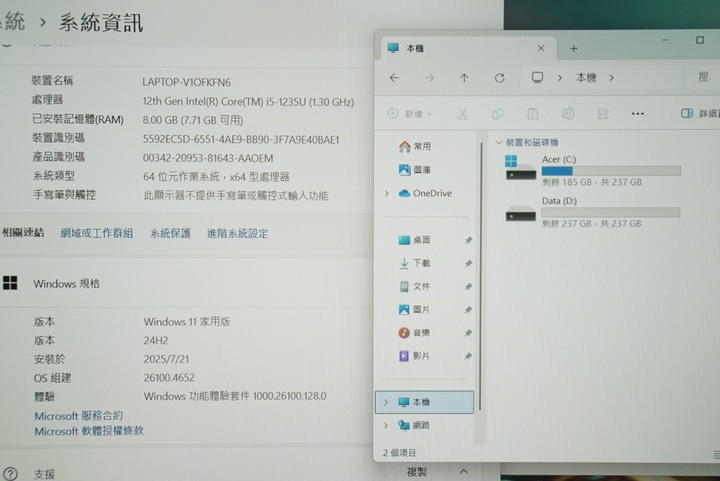720x481 pixels.
Task: Select the 本機 tab title
Action: click(415, 48)
